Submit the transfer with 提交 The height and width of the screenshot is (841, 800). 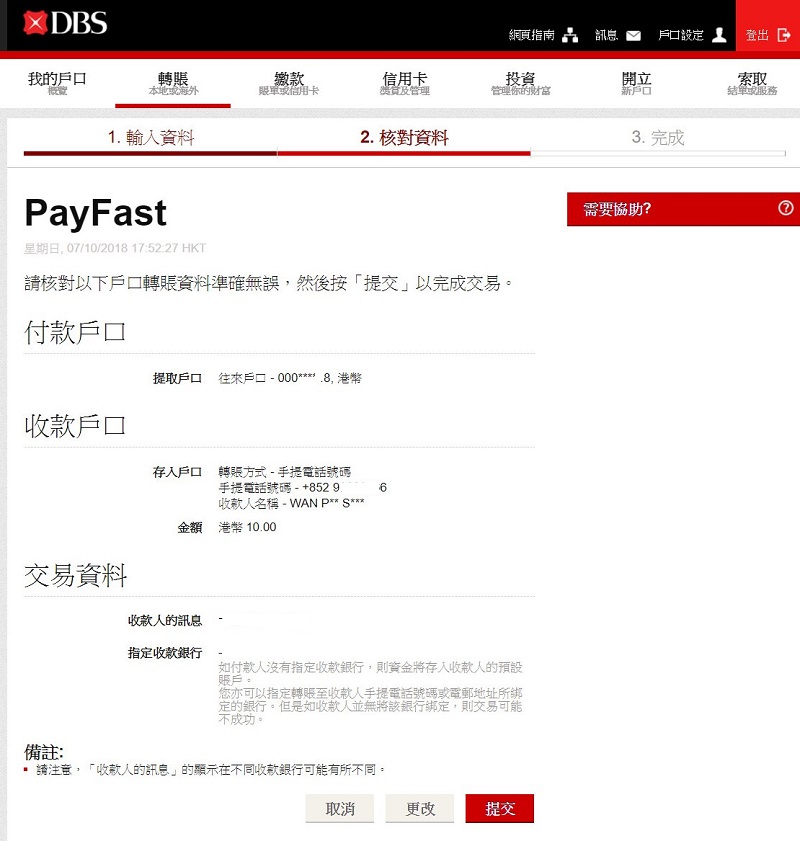pyautogui.click(x=499, y=809)
